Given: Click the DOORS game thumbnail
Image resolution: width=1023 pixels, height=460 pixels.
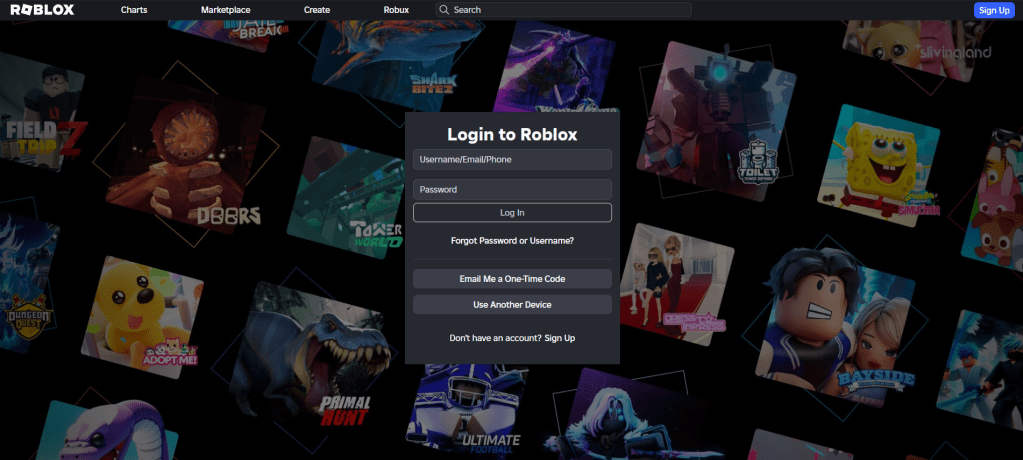Looking at the screenshot, I should [x=186, y=155].
